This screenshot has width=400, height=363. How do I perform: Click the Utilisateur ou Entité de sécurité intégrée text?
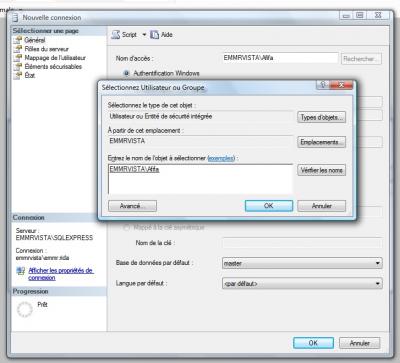[x=161, y=116]
